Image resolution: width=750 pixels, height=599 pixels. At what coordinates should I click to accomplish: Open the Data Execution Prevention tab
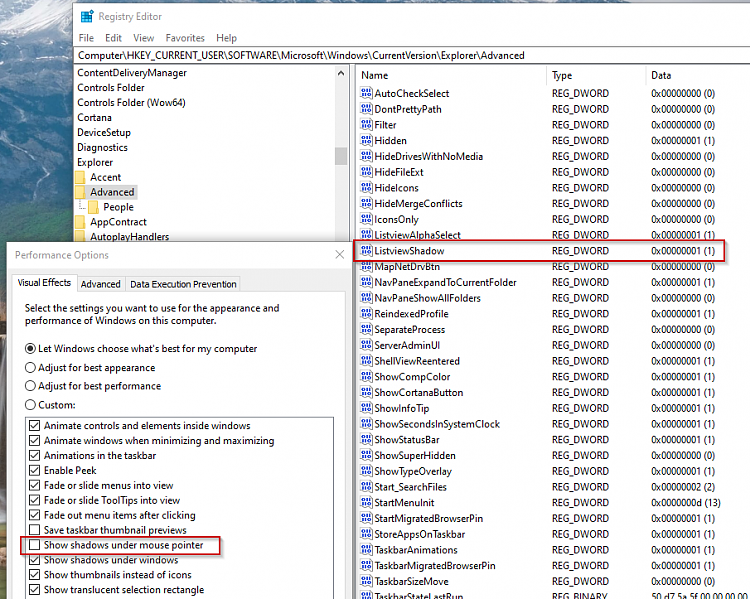coord(183,284)
